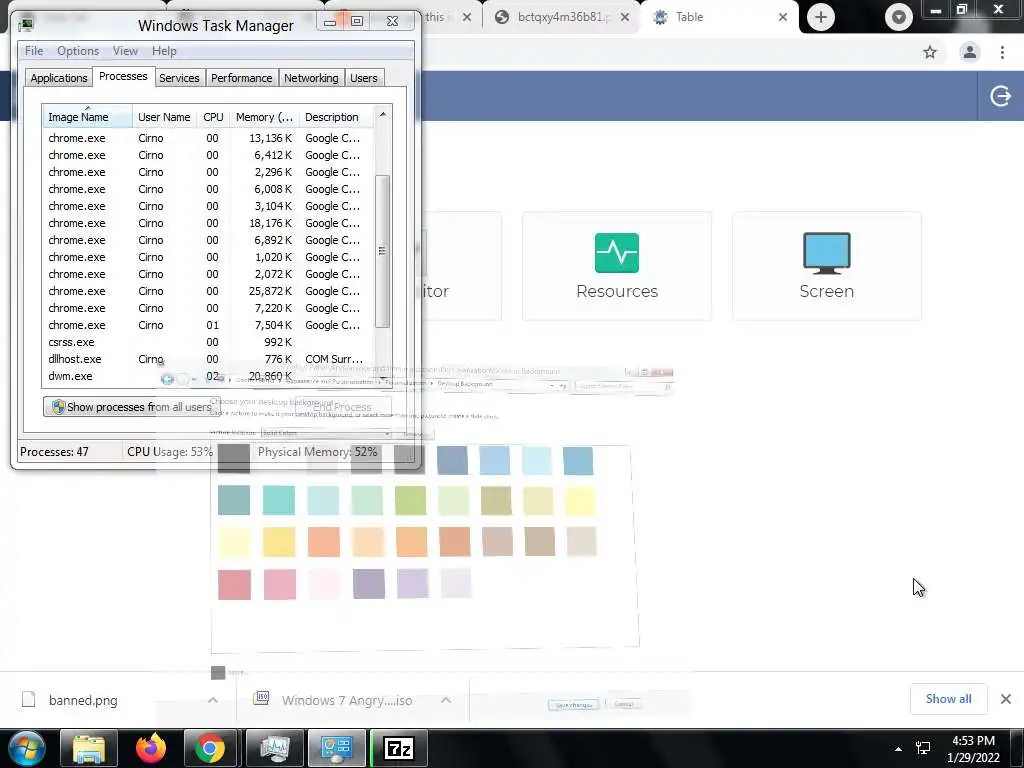Open the Chrome profile avatar icon
This screenshot has height=768, width=1024.
click(970, 52)
